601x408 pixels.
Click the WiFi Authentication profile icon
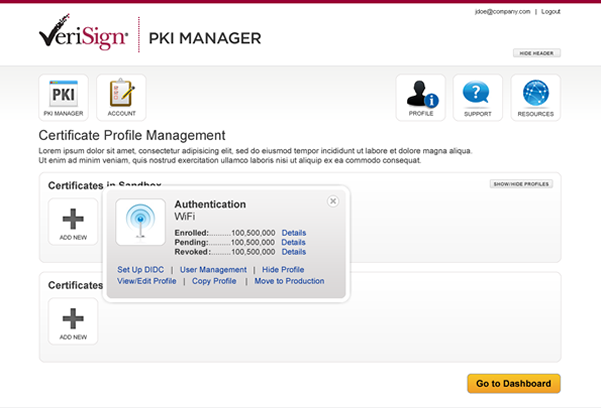click(140, 221)
